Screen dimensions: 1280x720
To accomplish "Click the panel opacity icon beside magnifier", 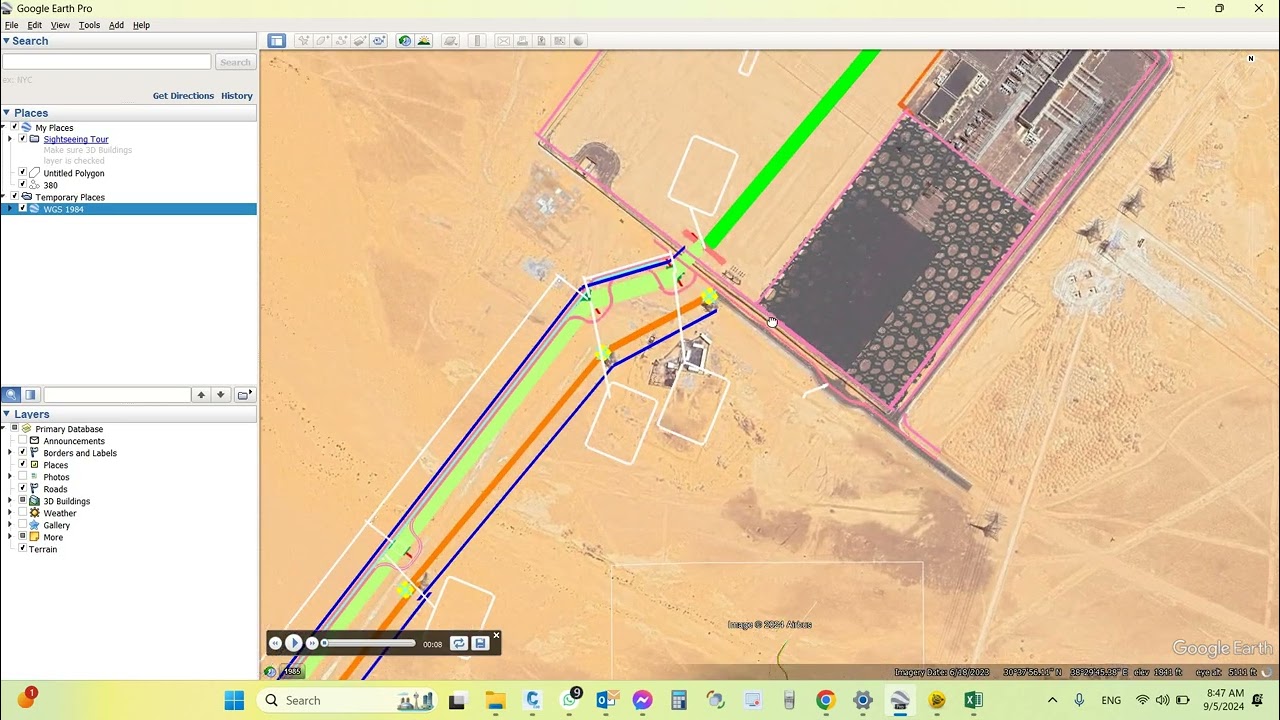I will point(31,395).
